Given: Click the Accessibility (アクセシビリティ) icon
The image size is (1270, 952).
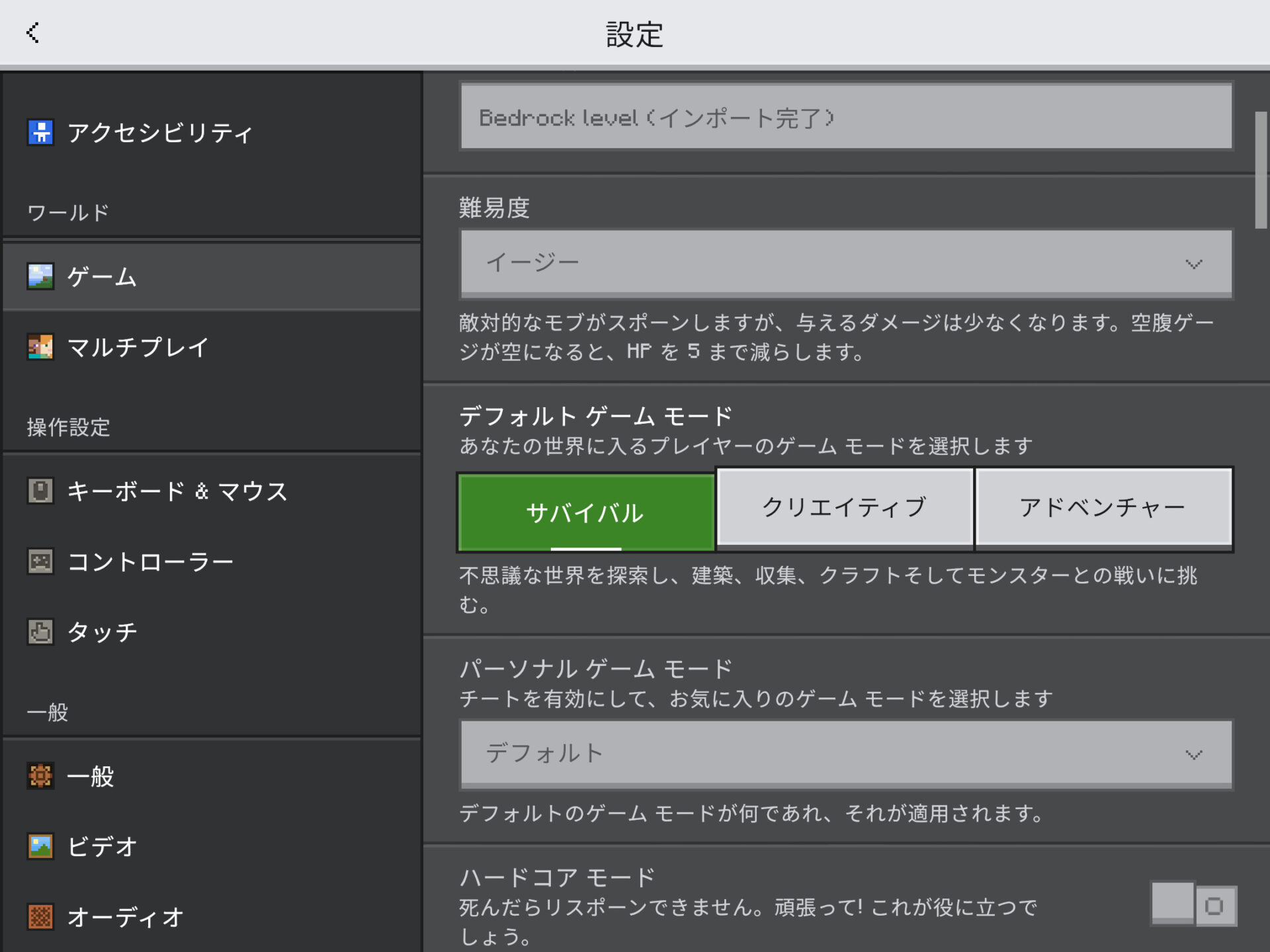Looking at the screenshot, I should [40, 132].
